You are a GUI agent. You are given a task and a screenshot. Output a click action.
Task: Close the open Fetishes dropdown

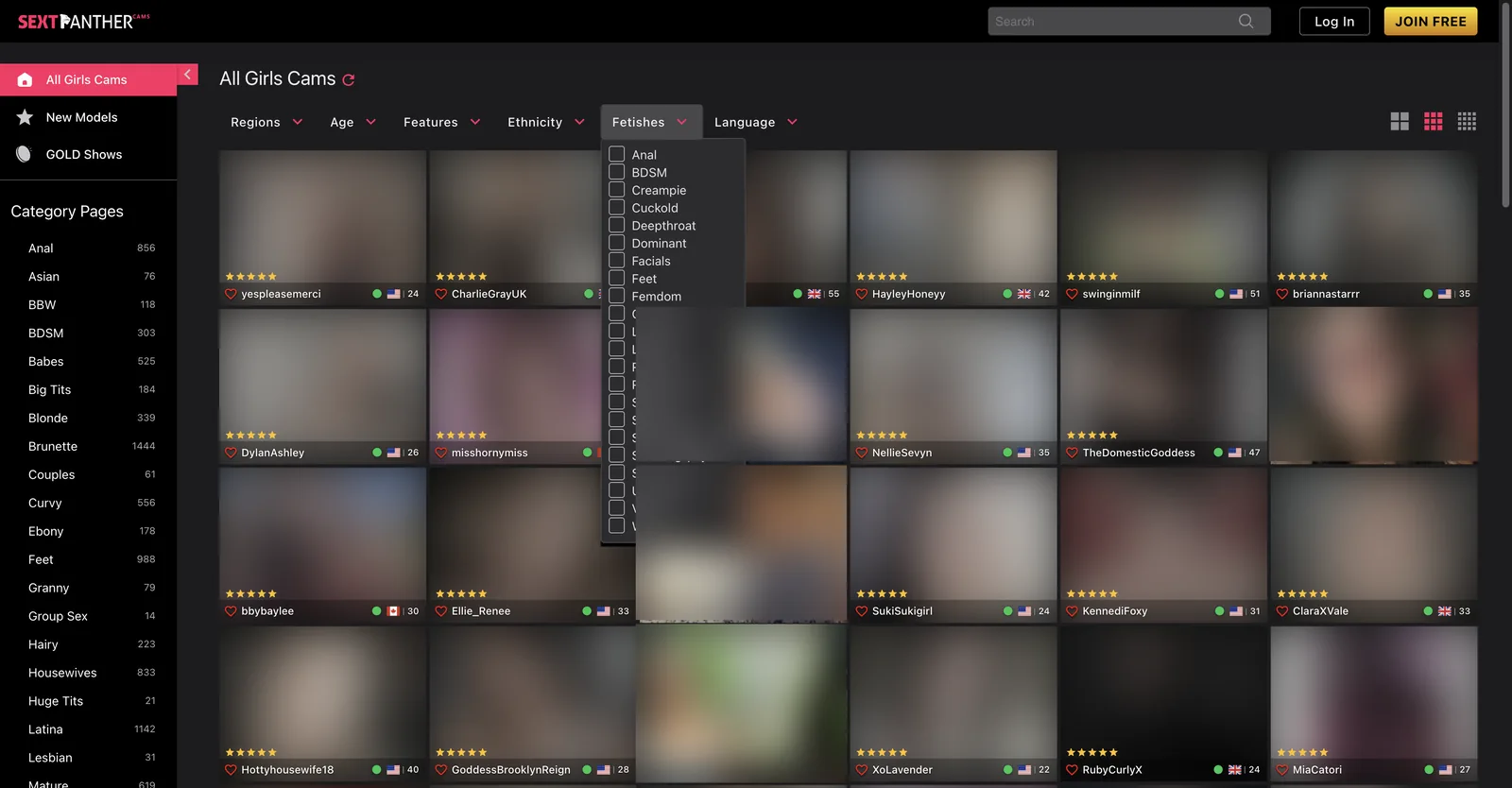[651, 122]
